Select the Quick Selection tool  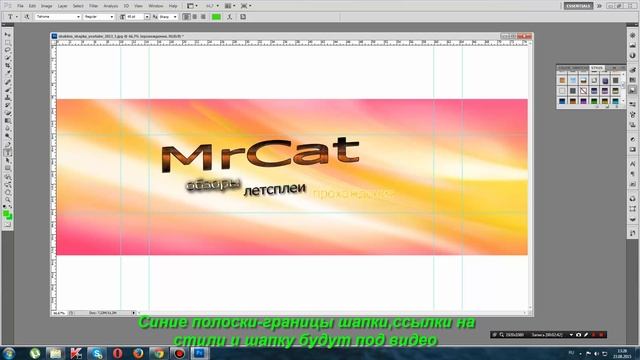[x=8, y=58]
